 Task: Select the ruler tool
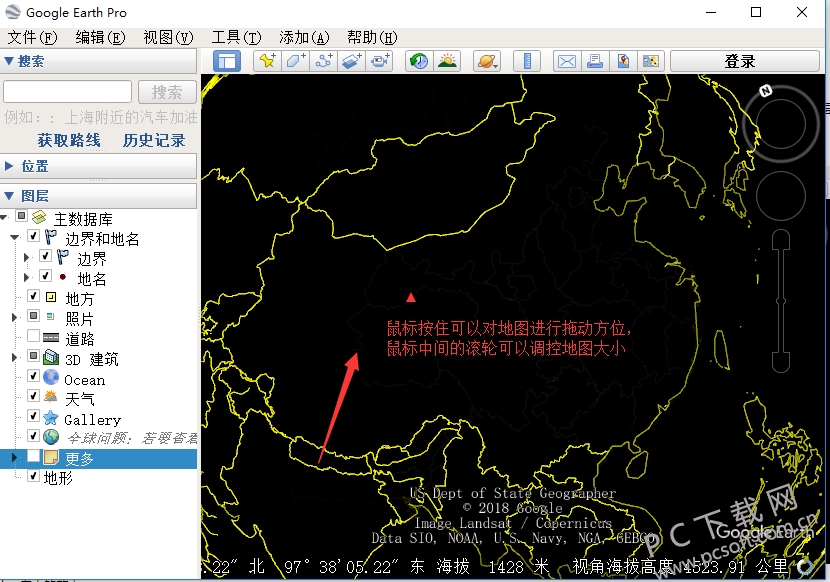pos(527,61)
